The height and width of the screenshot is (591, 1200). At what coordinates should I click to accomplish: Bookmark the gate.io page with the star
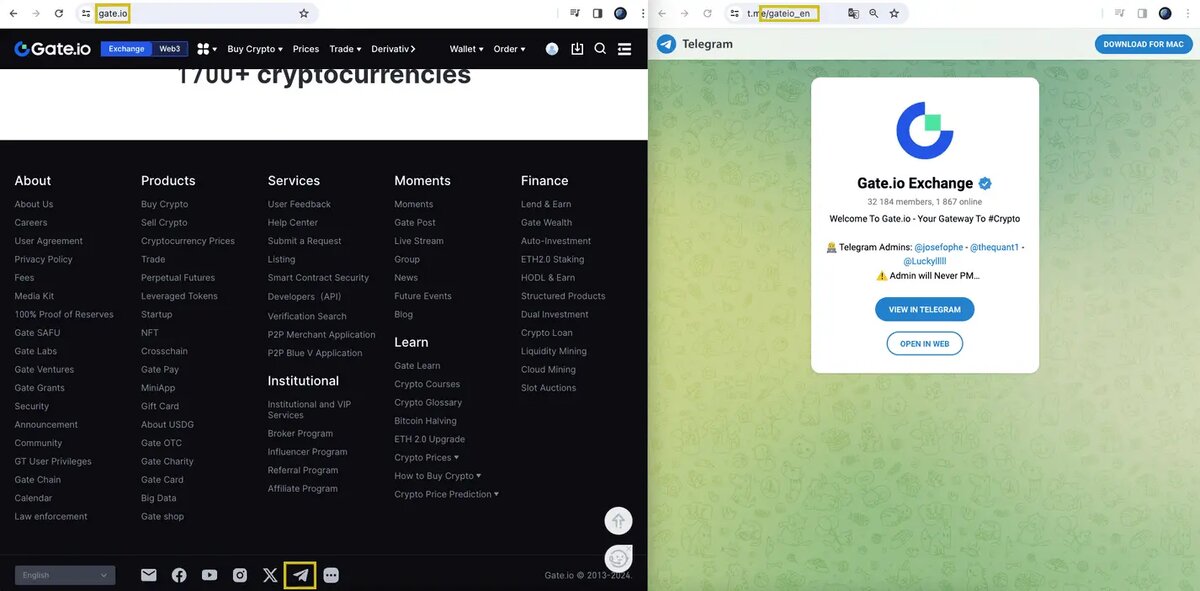click(x=304, y=13)
